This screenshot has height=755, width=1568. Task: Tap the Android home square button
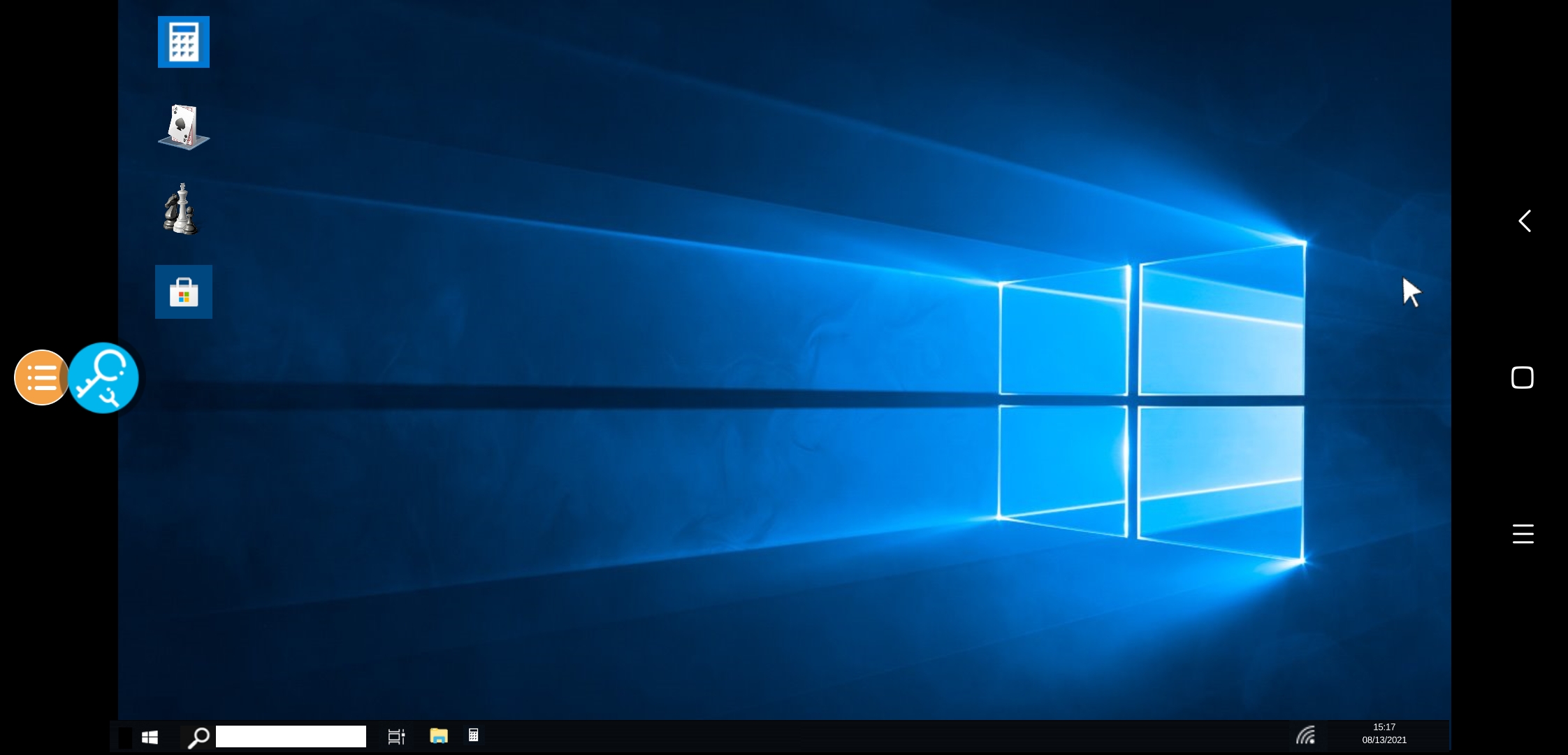(1523, 377)
